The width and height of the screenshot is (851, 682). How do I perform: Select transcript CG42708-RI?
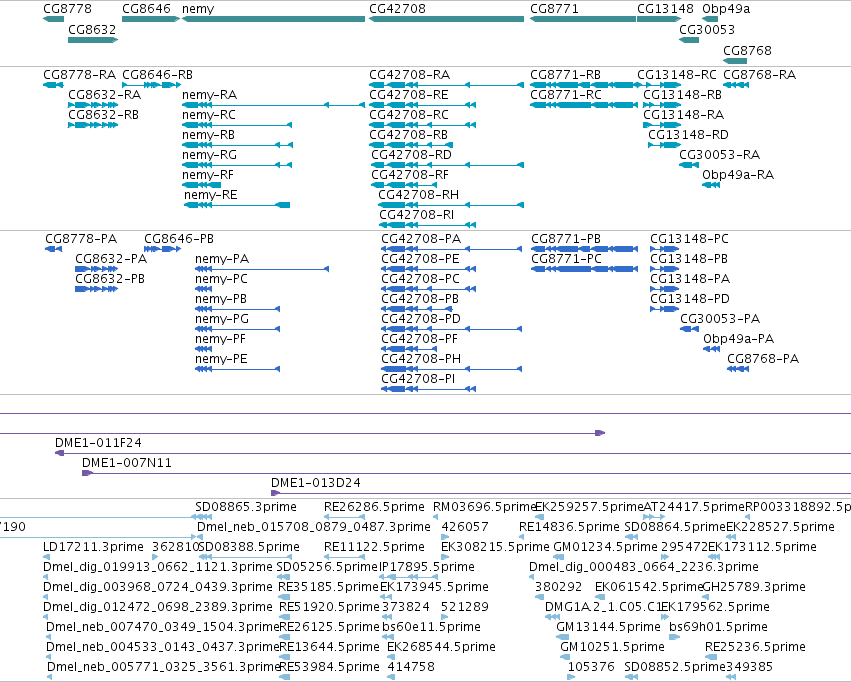pyautogui.click(x=427, y=225)
